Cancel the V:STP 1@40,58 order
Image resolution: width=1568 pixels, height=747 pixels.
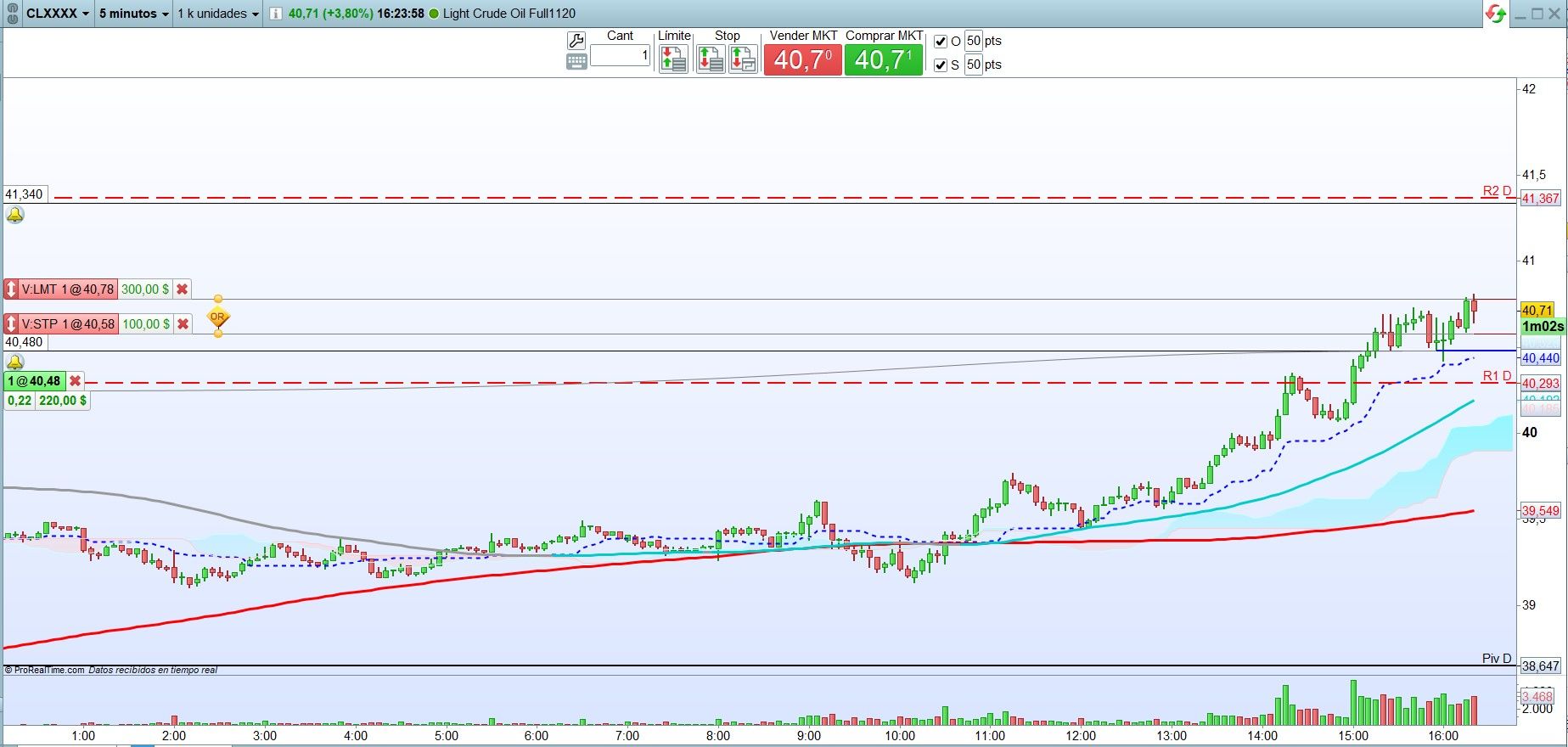(183, 324)
